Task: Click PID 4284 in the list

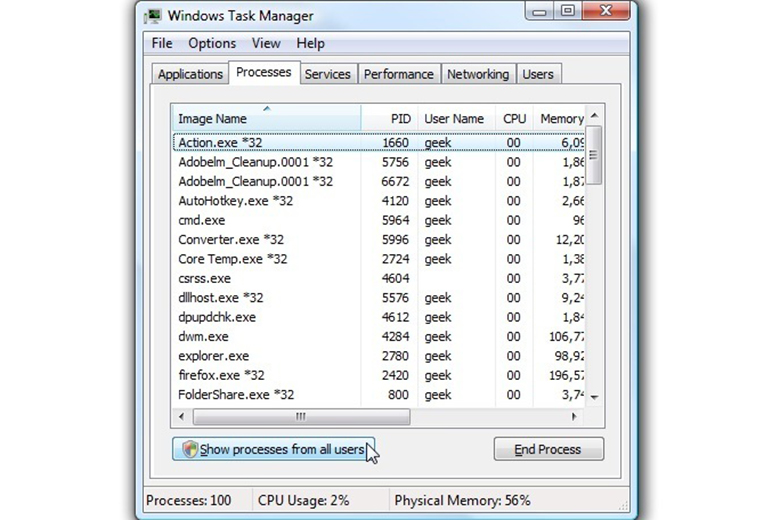Action: tap(395, 337)
